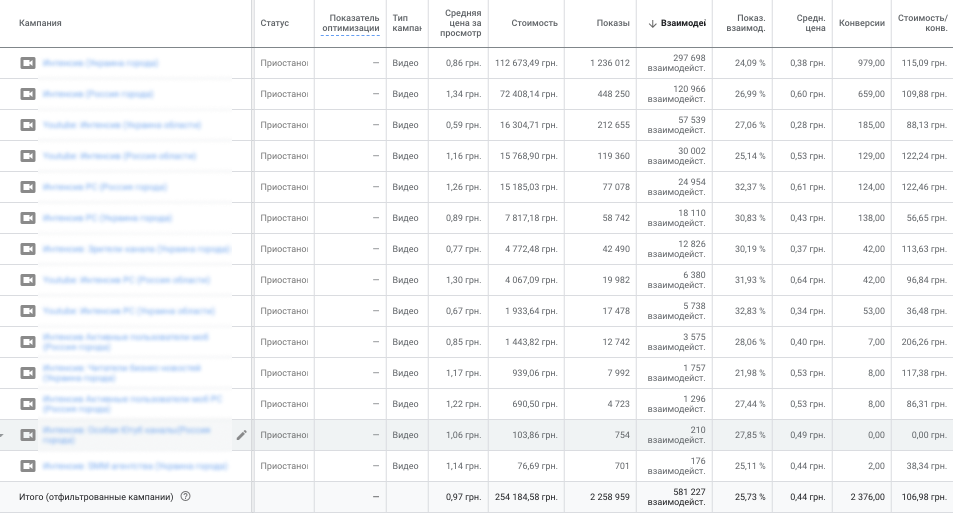
Task: Click Средняя цена за просмотр column header
Action: (461, 23)
